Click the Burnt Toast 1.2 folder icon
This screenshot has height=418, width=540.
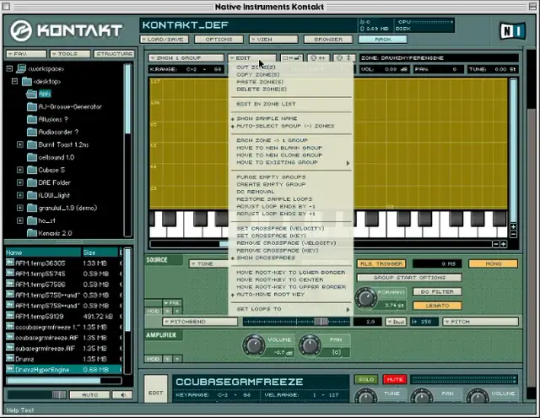pyautogui.click(x=32, y=145)
